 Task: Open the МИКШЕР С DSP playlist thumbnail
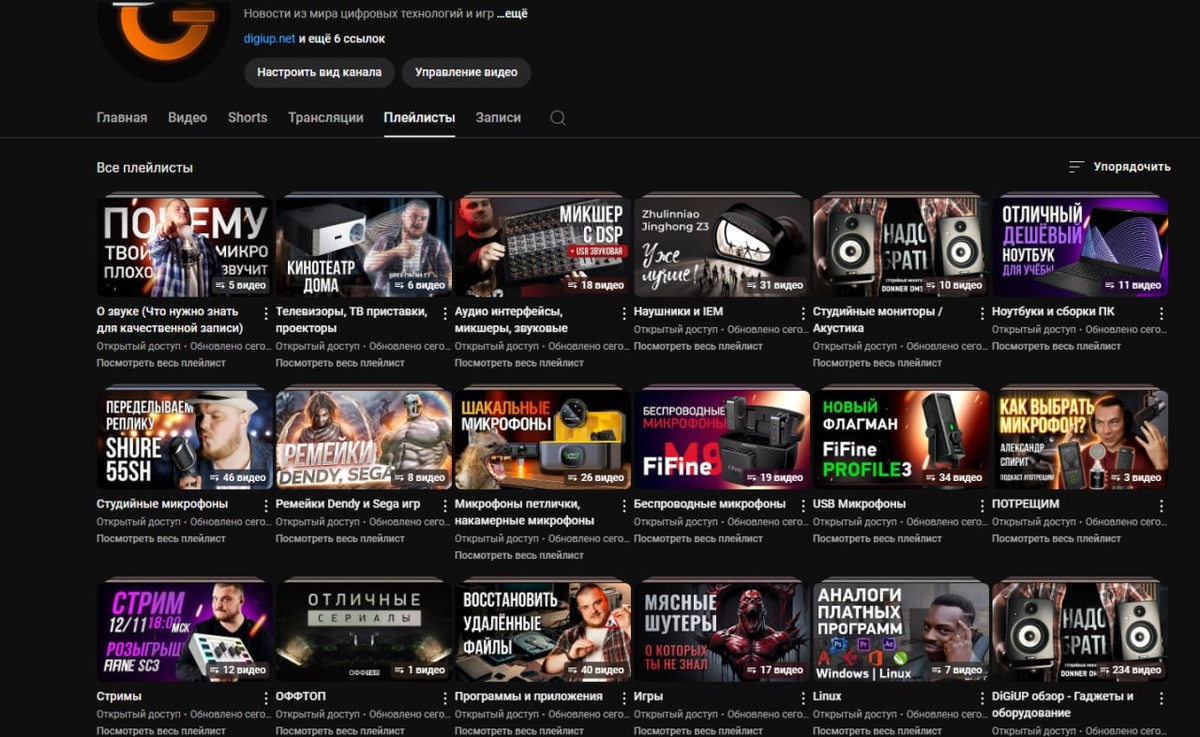click(x=542, y=247)
